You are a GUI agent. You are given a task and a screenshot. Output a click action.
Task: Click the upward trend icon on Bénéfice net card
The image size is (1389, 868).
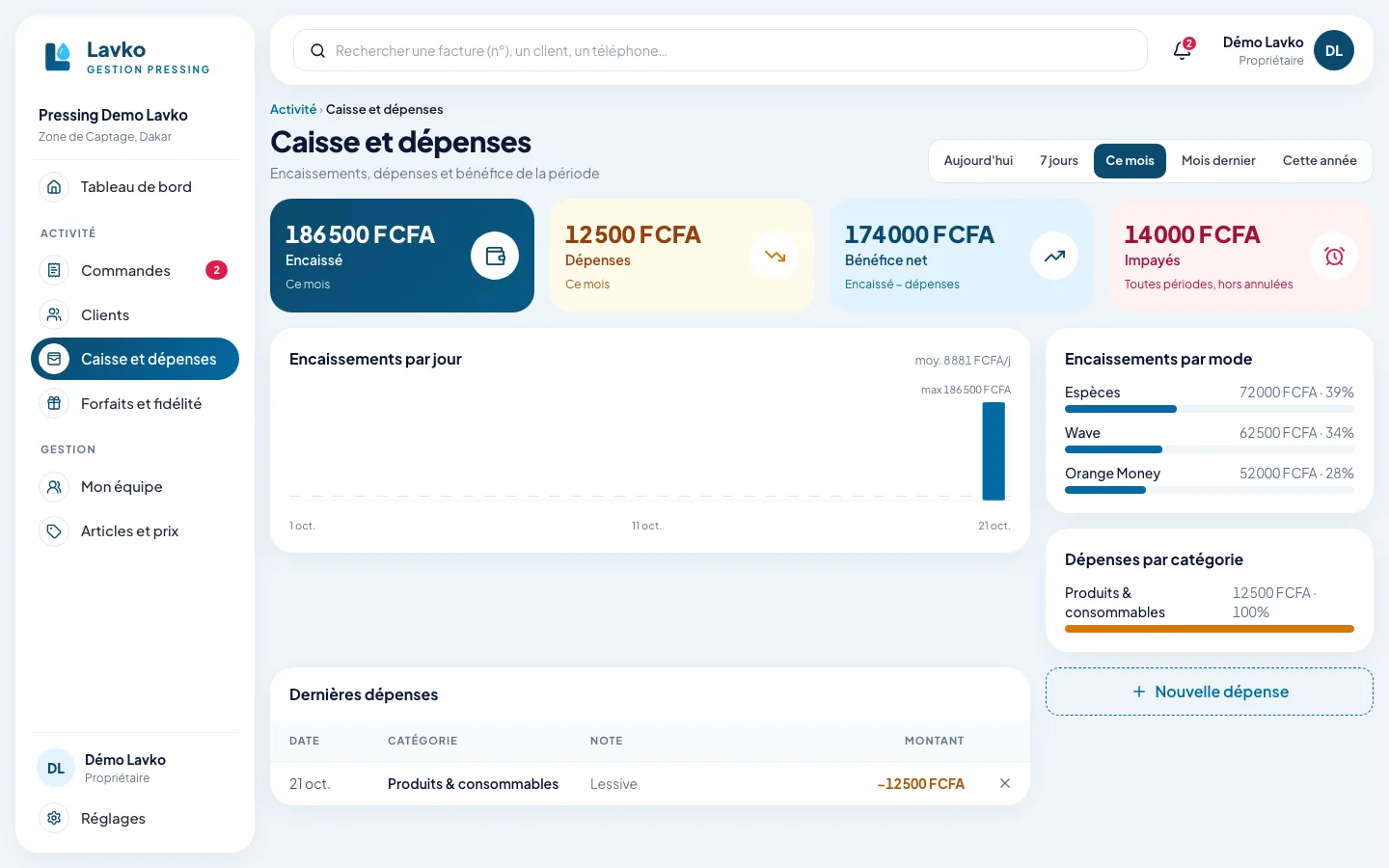click(x=1054, y=256)
